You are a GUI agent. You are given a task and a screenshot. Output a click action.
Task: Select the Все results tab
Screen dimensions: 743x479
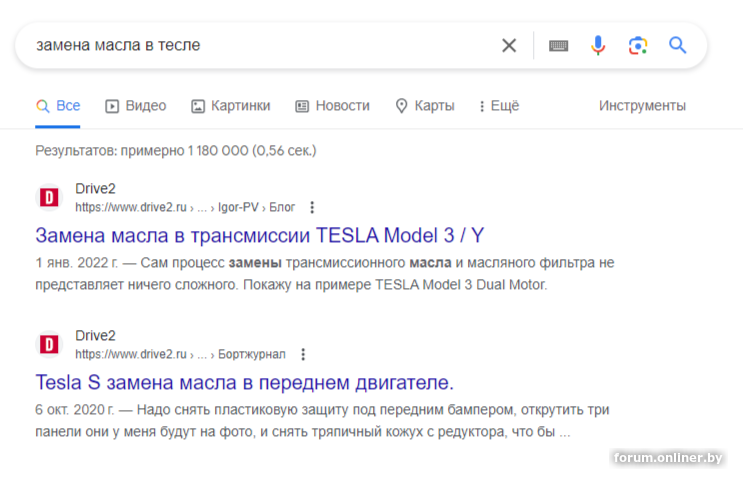point(58,106)
